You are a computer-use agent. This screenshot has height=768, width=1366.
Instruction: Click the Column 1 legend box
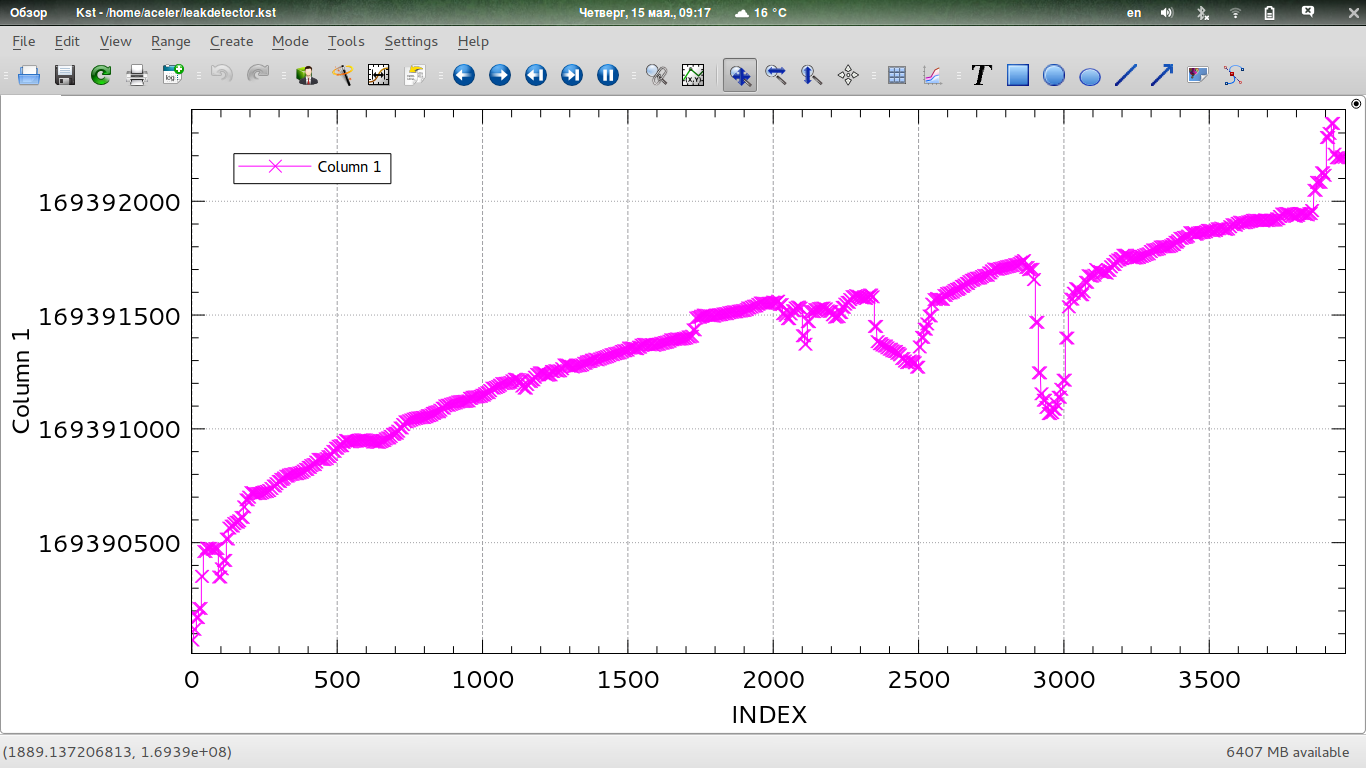pos(312,167)
